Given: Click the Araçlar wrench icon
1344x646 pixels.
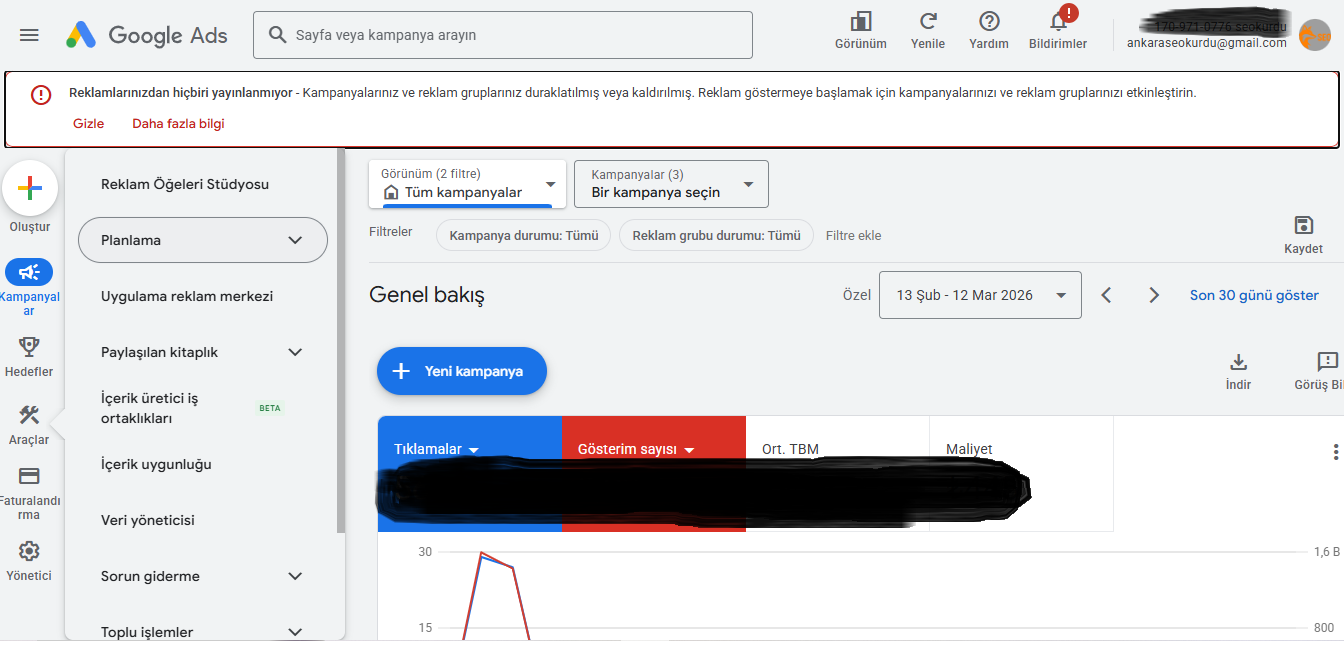Looking at the screenshot, I should click(30, 416).
